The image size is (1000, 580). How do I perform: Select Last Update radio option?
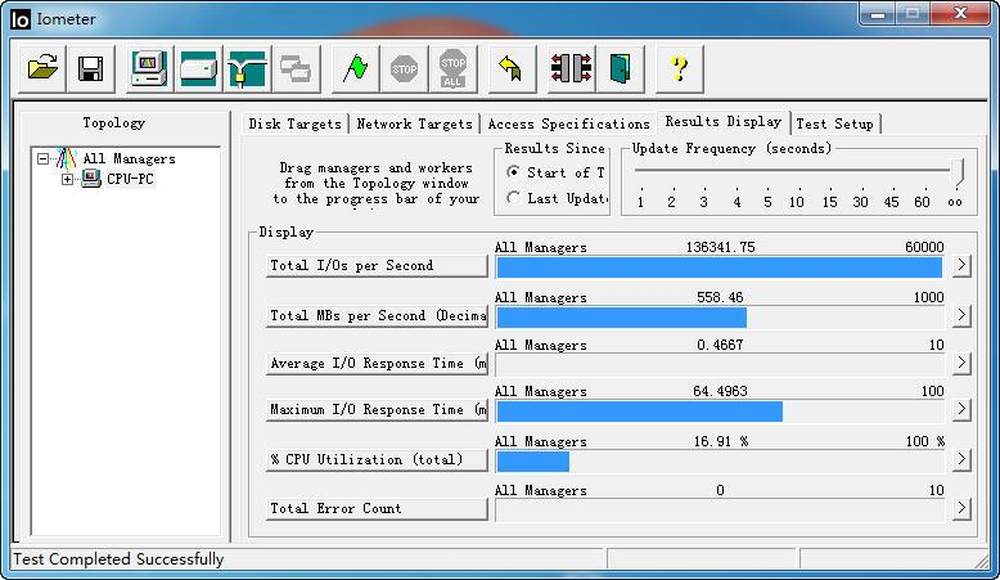click(513, 198)
